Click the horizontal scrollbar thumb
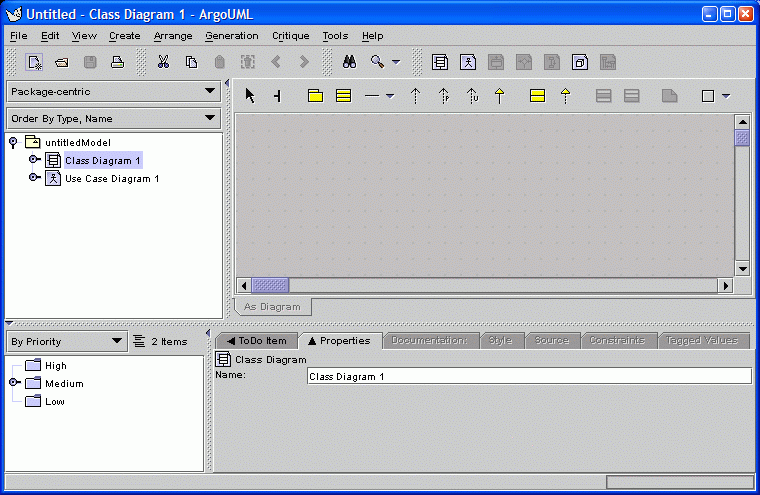 (x=270, y=286)
